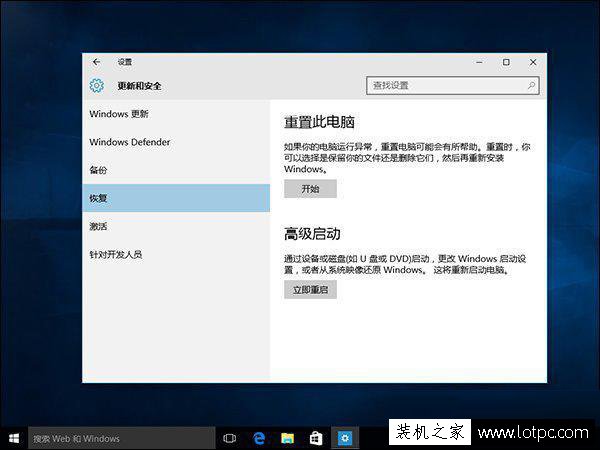Click the back arrow in Settings window
This screenshot has height=450, width=600.
(x=96, y=62)
